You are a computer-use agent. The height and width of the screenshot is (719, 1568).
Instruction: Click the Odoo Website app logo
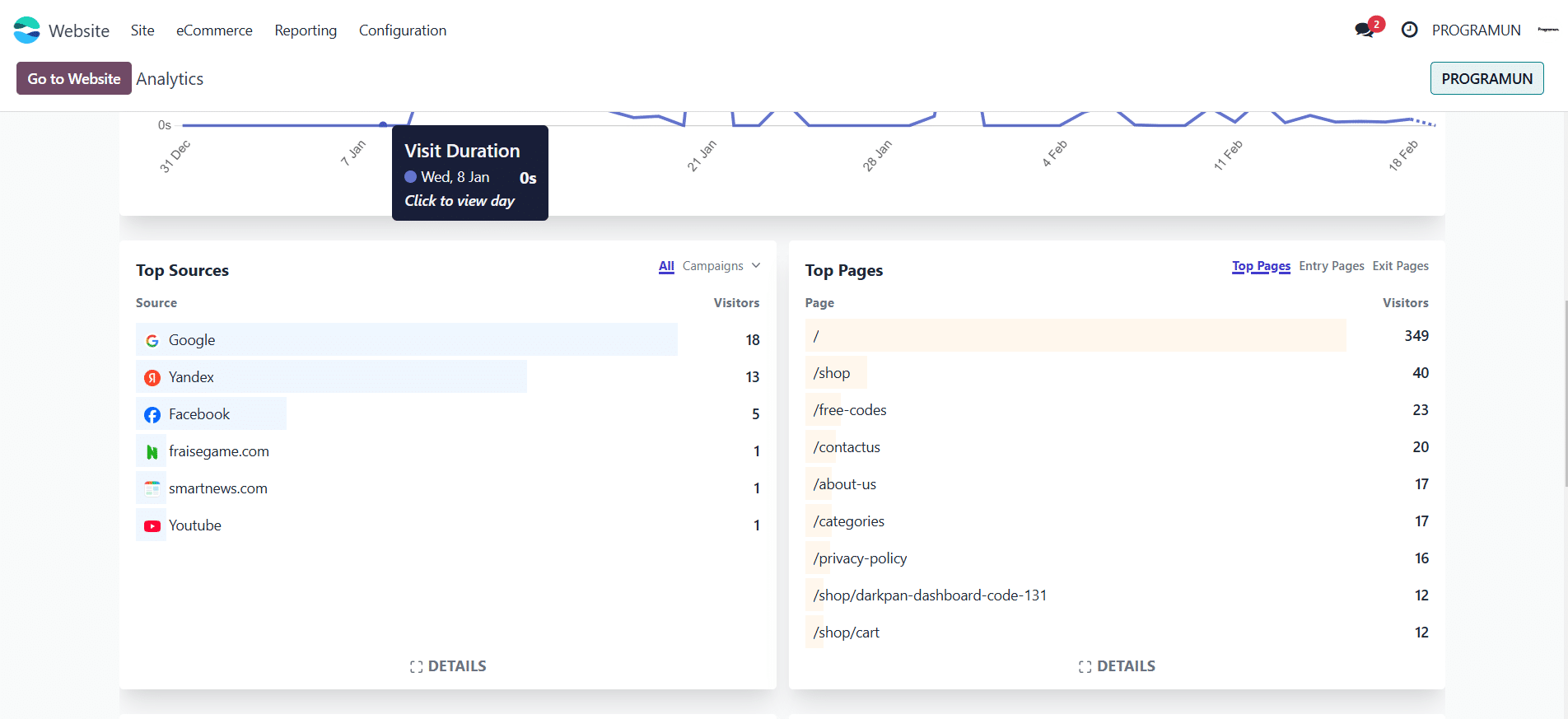(26, 30)
